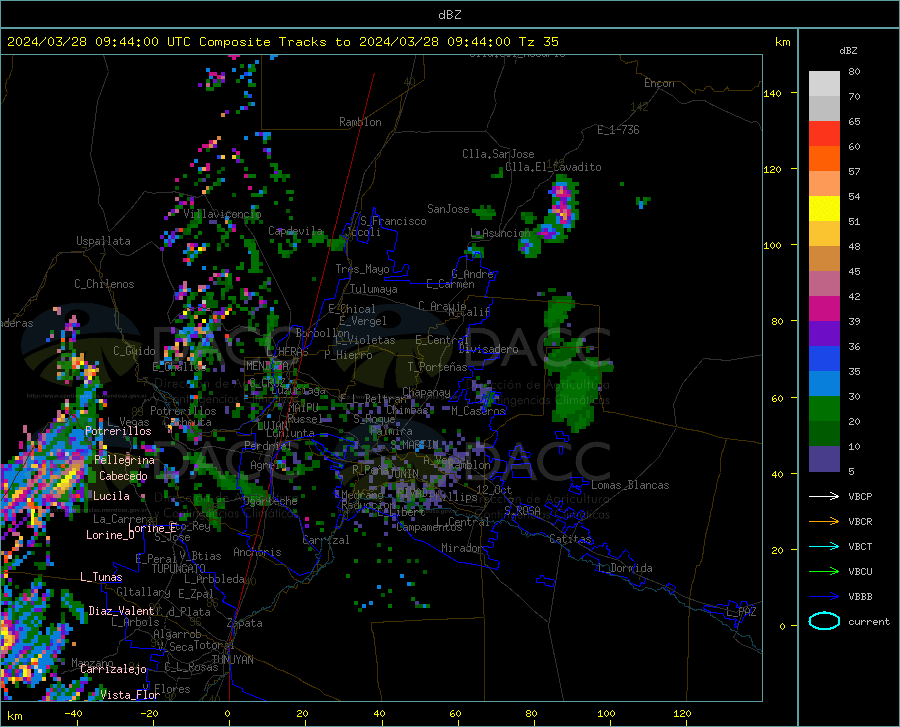Screen dimensions: 900x727
Task: Click the 0 km X-axis tick label
Action: 228,714
